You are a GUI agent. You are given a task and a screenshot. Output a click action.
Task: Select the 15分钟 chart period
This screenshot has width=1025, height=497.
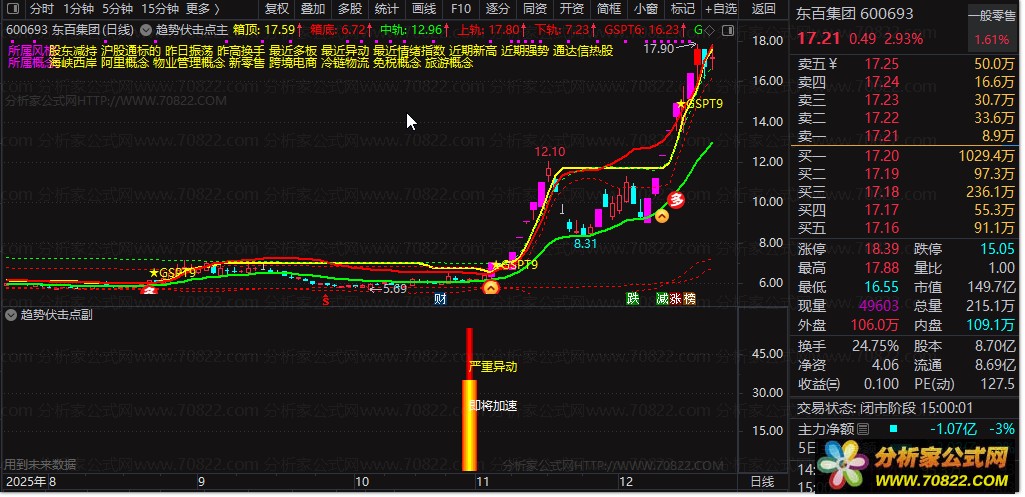point(160,9)
